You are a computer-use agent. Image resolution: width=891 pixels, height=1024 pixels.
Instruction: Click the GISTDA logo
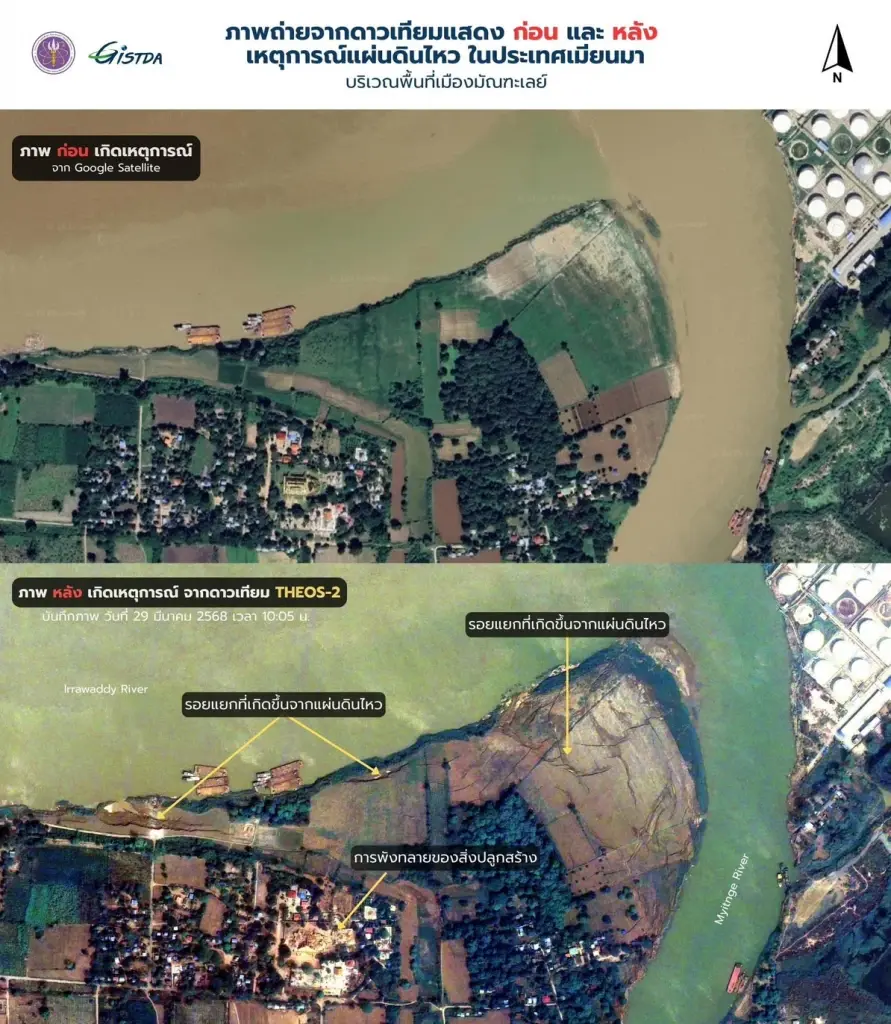(x=125, y=54)
